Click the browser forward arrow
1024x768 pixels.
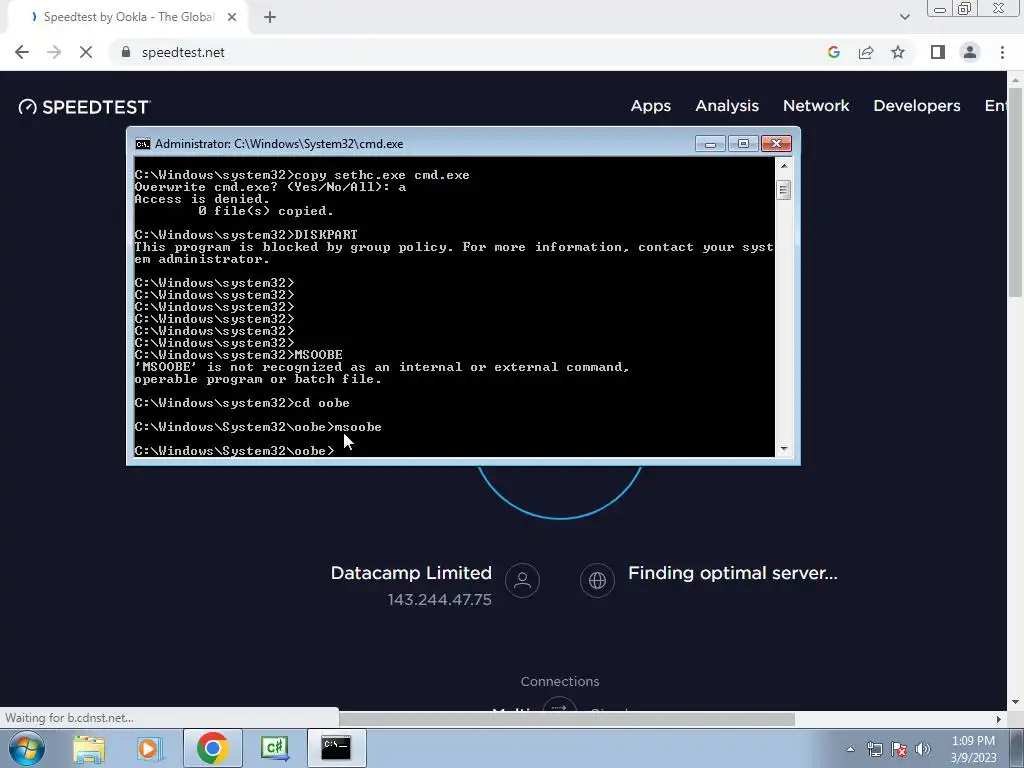click(x=54, y=52)
